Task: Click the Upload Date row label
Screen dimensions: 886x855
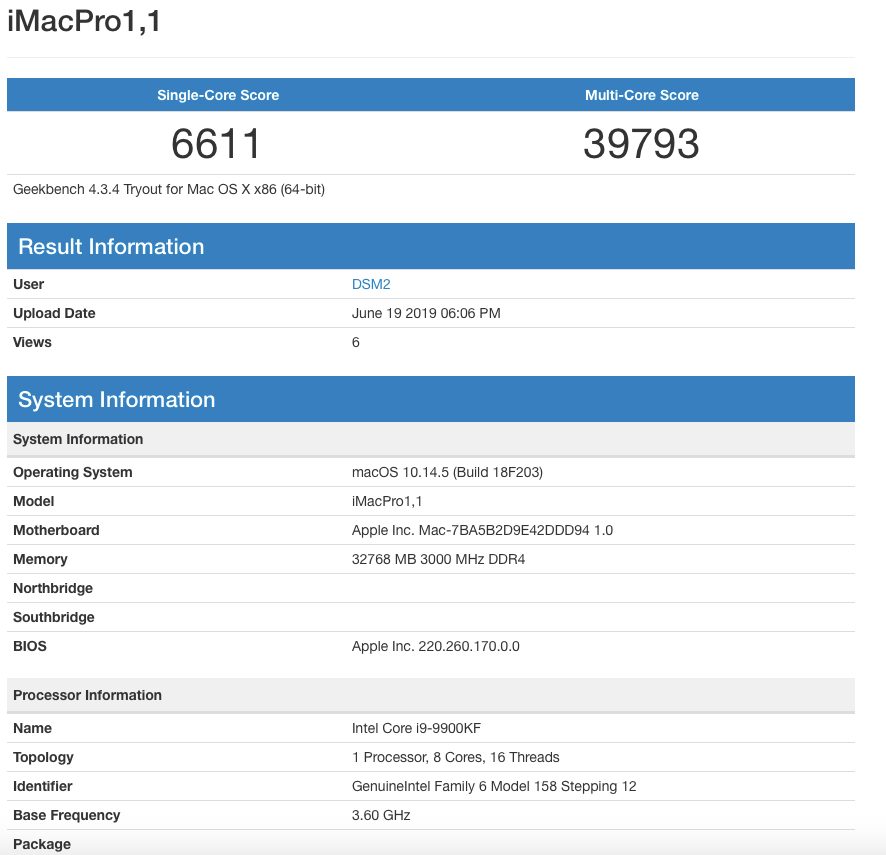Action: [x=54, y=313]
